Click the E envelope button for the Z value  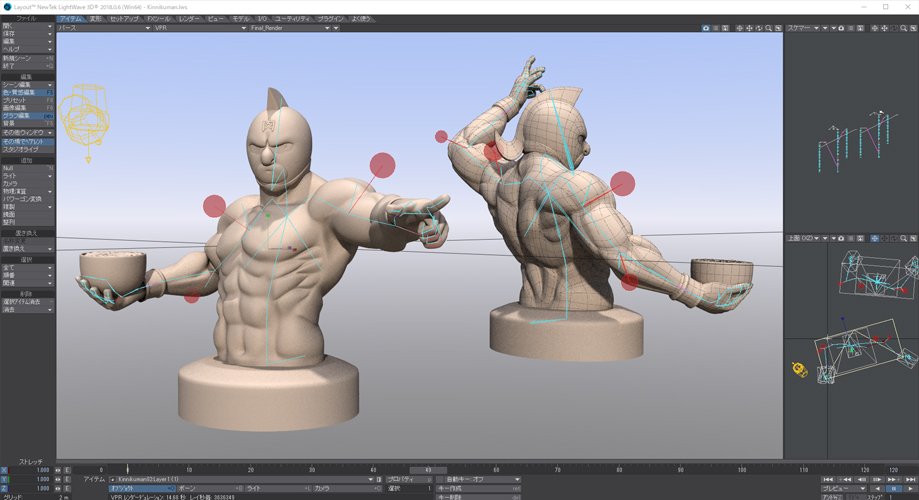67,488
